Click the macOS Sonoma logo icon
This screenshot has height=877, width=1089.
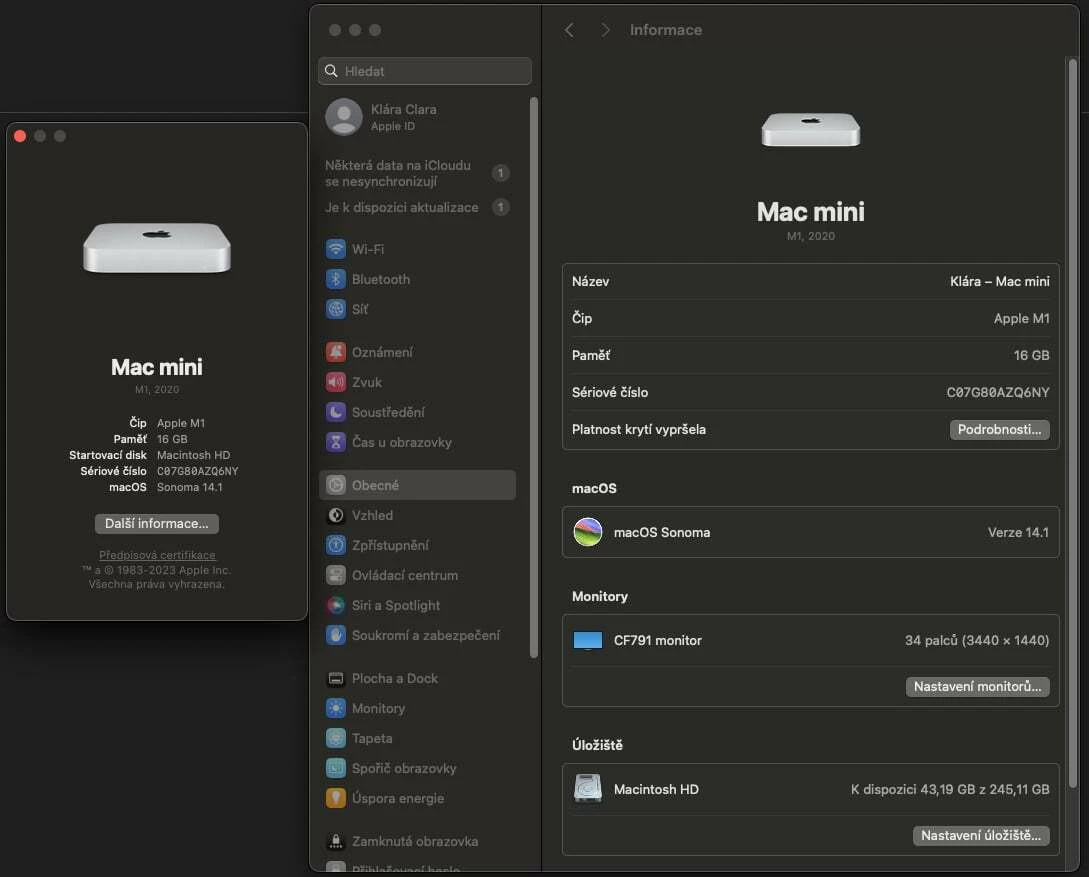coord(588,533)
